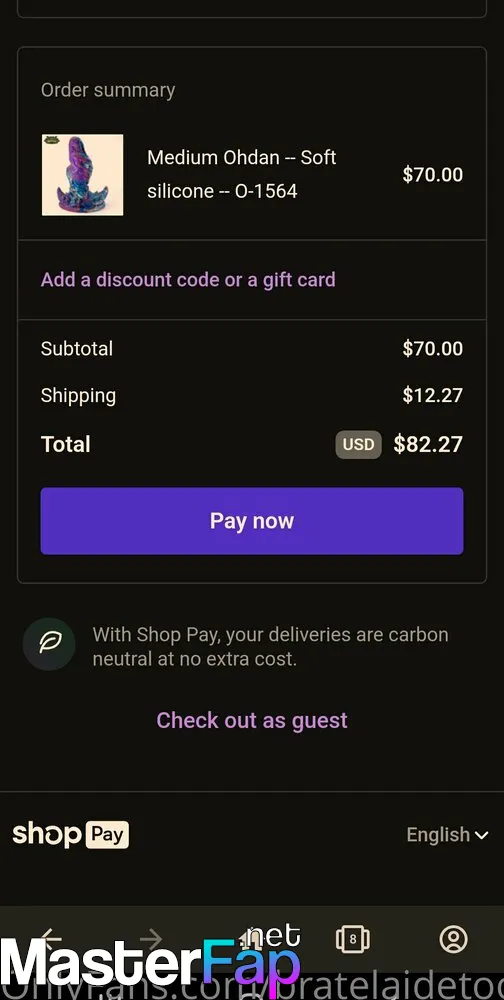Go forward with the browser forward arrow
504x1000 pixels.
point(151,939)
